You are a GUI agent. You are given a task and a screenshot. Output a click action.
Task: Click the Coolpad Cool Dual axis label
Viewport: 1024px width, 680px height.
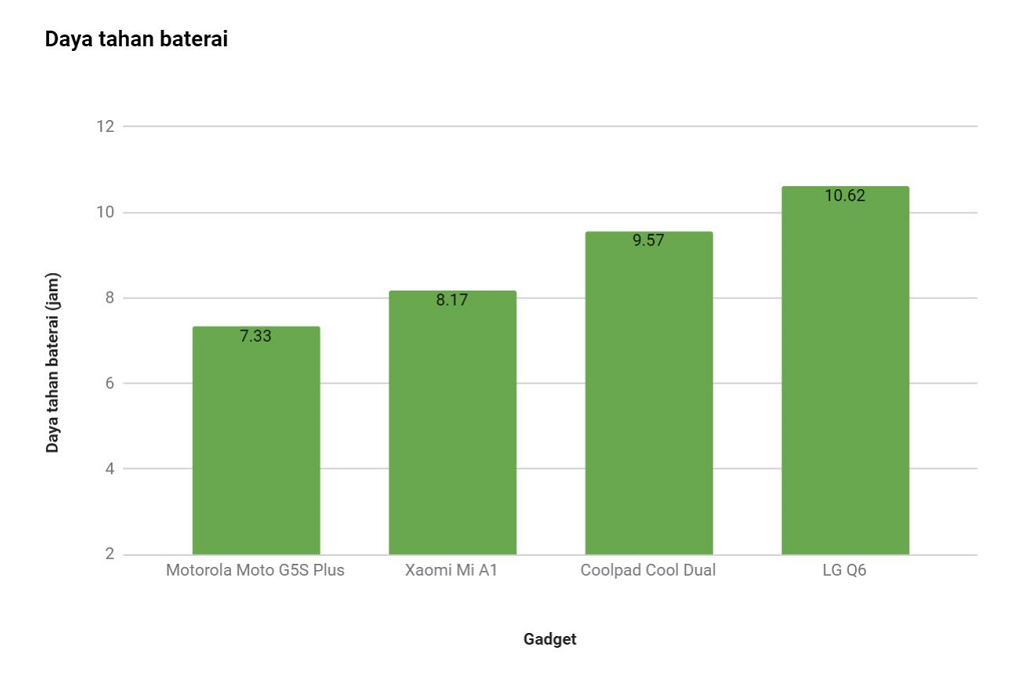[x=648, y=571]
